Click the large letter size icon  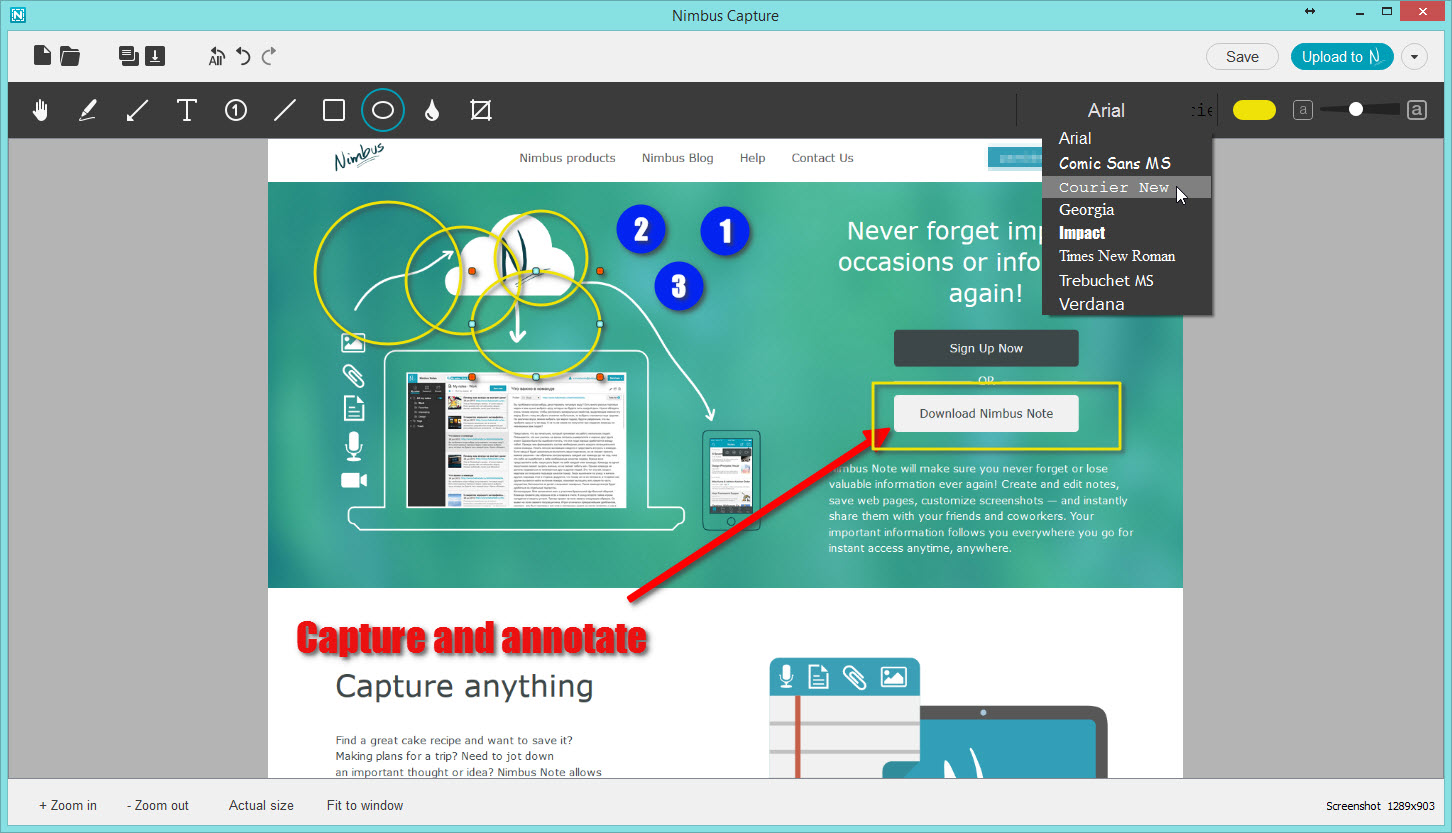(1416, 110)
